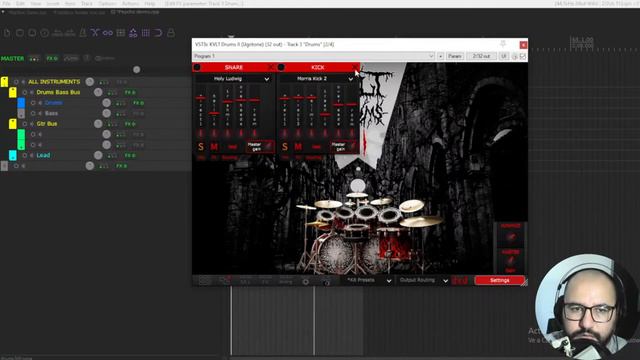Screen dimensions: 640x360
Task: Click the red Settings button in plugin
Action: coord(500,280)
